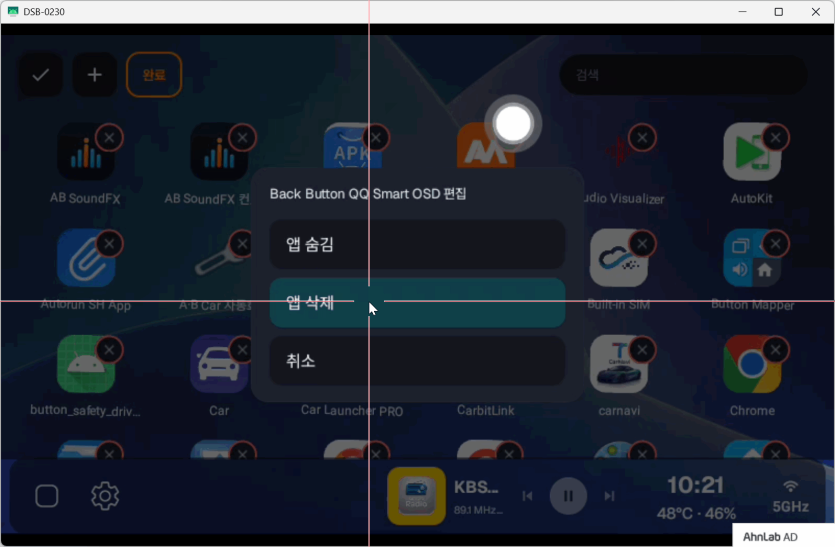This screenshot has height=547, width=835.
Task: Click the DSB-0230 window title icon
Action: click(13, 12)
